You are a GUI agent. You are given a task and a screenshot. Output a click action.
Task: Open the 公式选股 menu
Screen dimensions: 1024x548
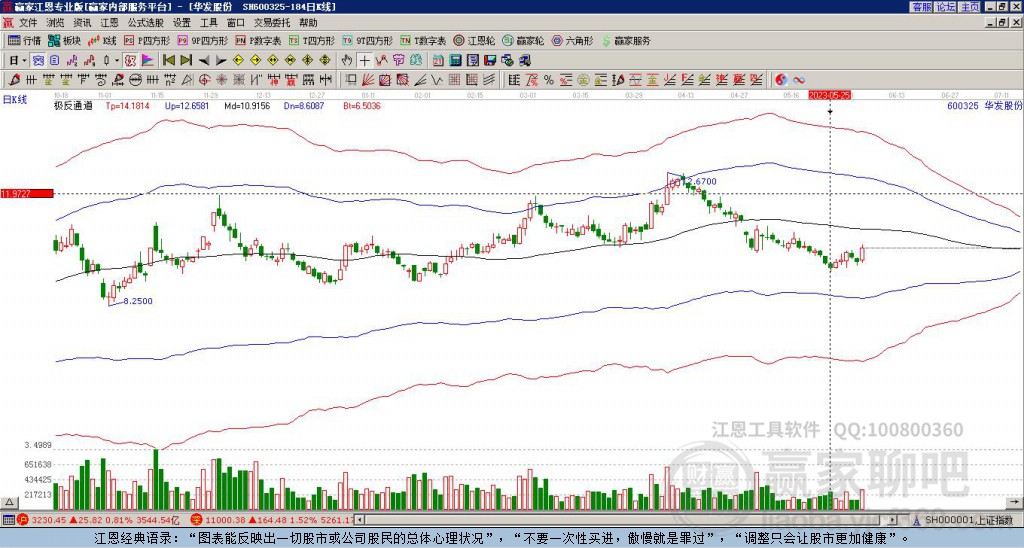pyautogui.click(x=146, y=23)
